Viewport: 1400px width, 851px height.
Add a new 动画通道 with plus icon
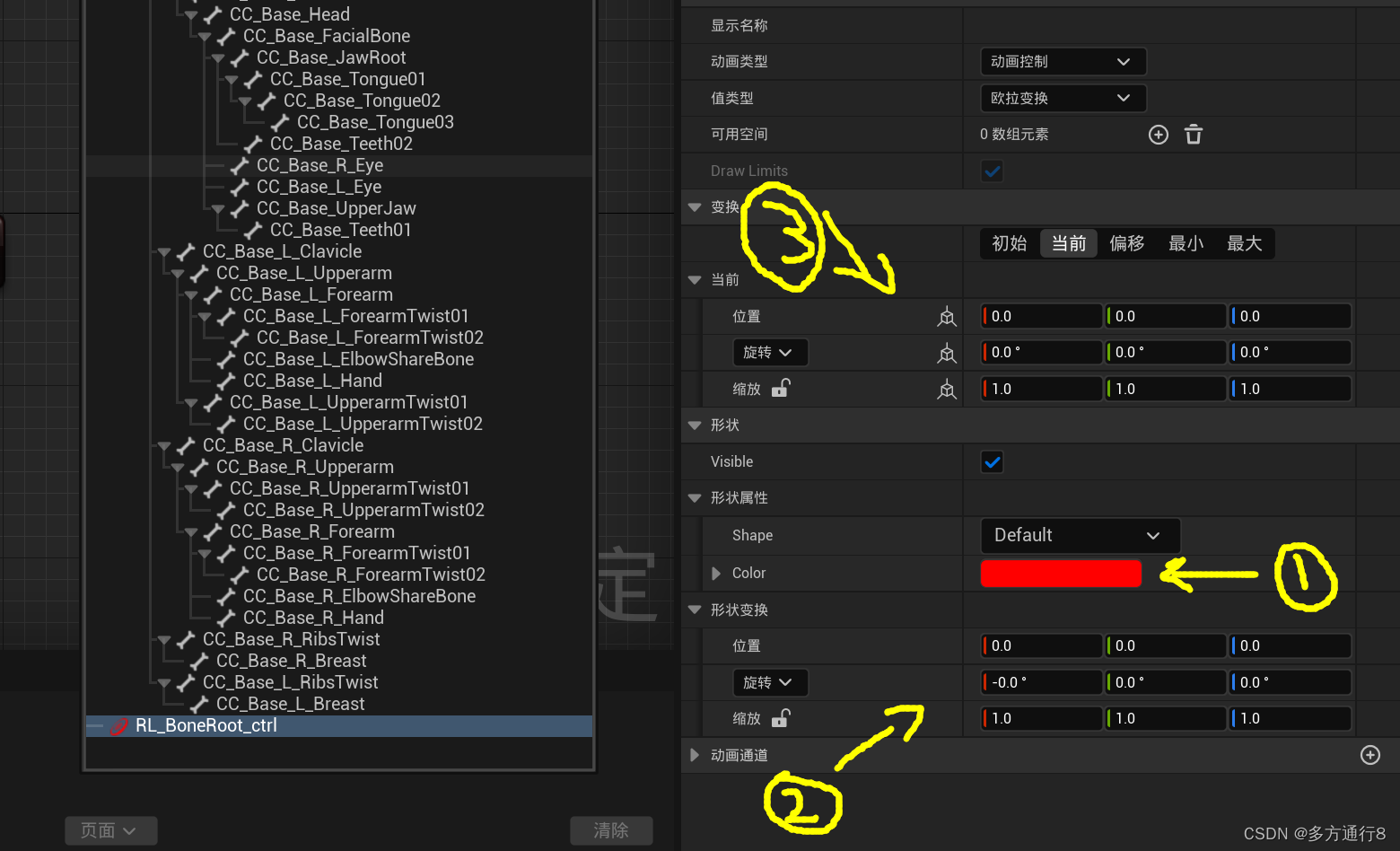1370,755
